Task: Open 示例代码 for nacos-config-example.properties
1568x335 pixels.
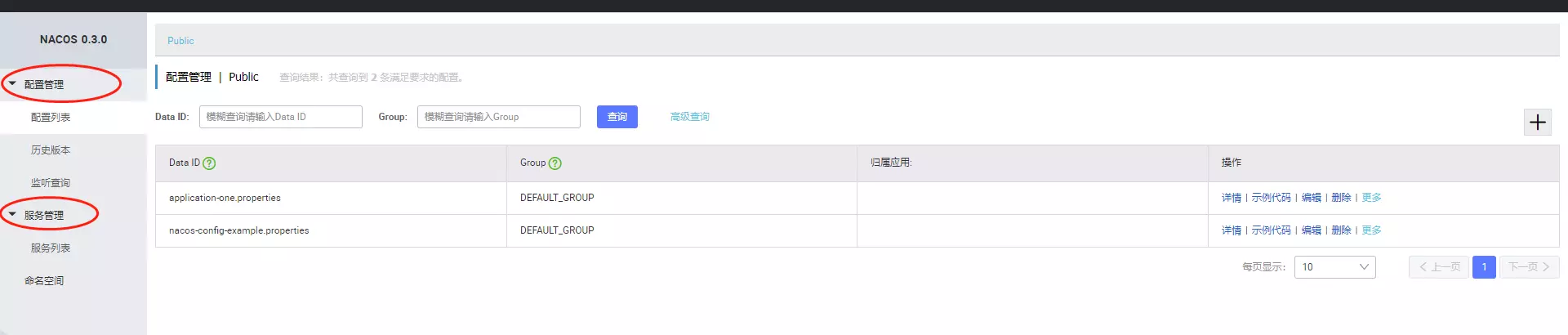Action: [1272, 230]
